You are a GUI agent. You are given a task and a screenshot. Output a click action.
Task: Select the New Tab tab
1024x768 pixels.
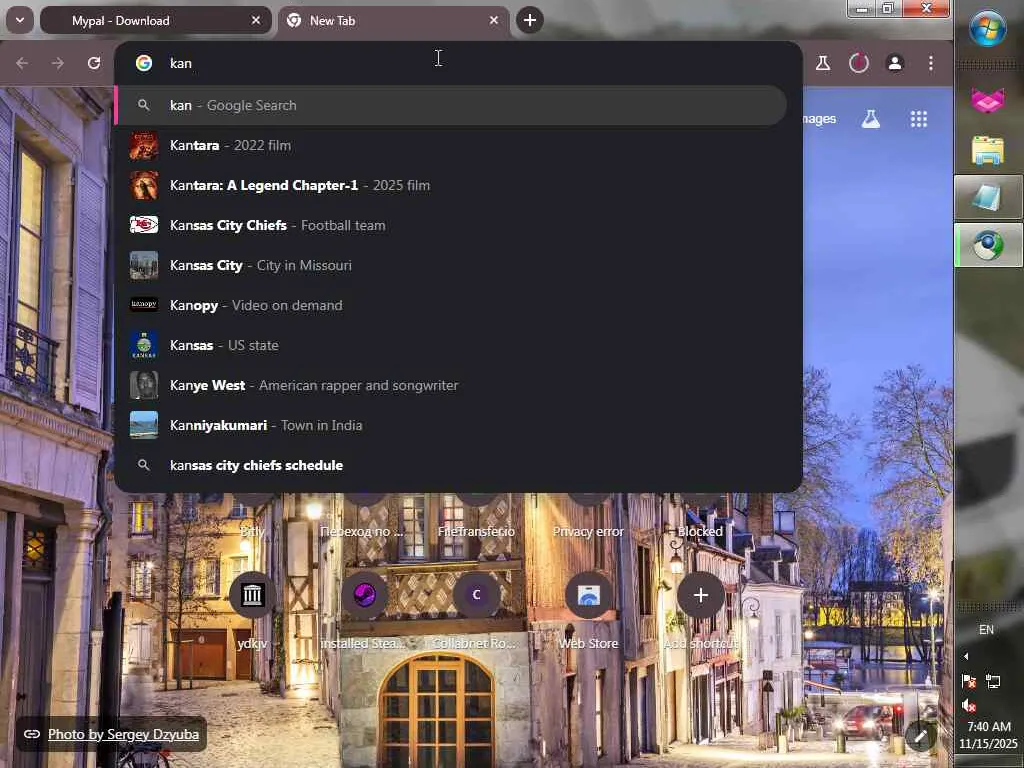pos(393,20)
